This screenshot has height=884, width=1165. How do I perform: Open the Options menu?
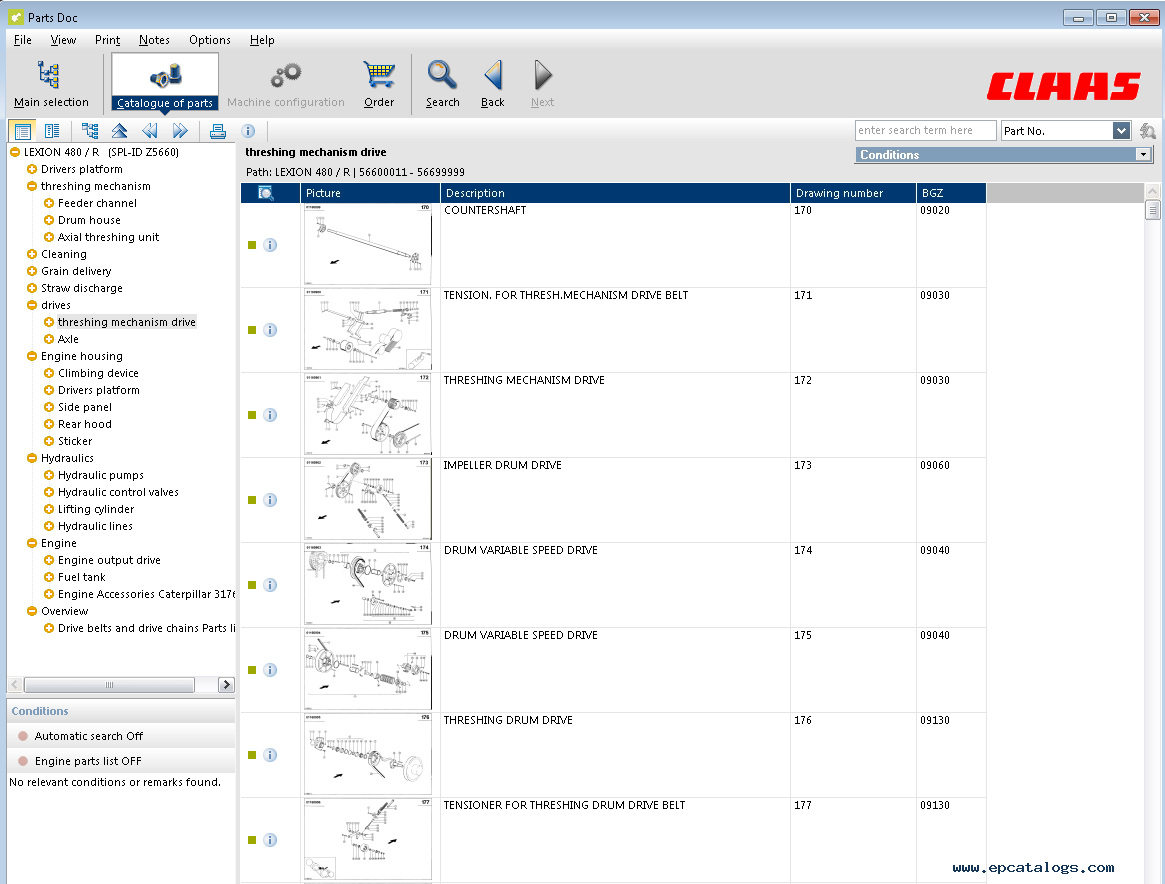coord(209,40)
